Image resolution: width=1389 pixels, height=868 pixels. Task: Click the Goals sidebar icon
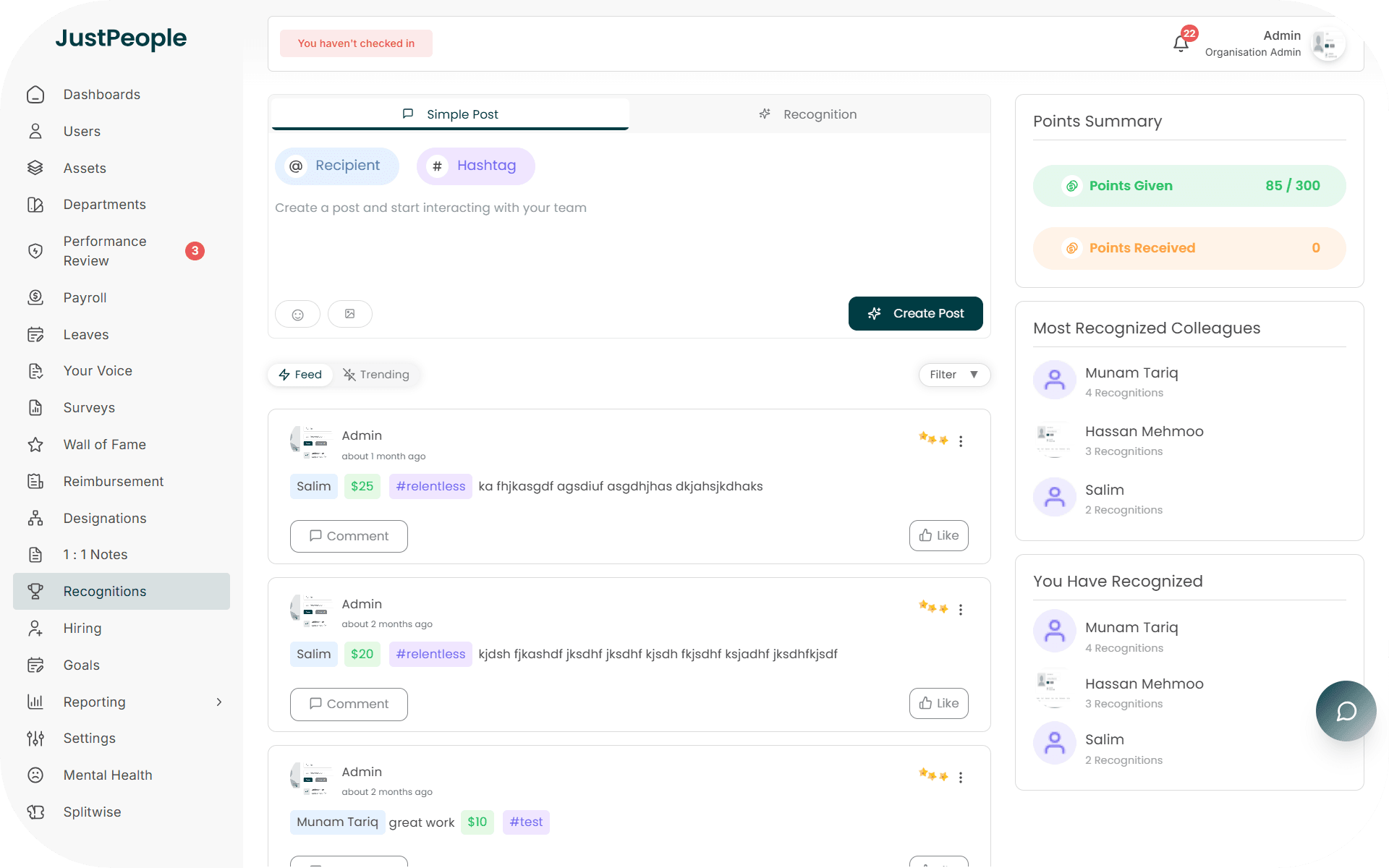(35, 665)
